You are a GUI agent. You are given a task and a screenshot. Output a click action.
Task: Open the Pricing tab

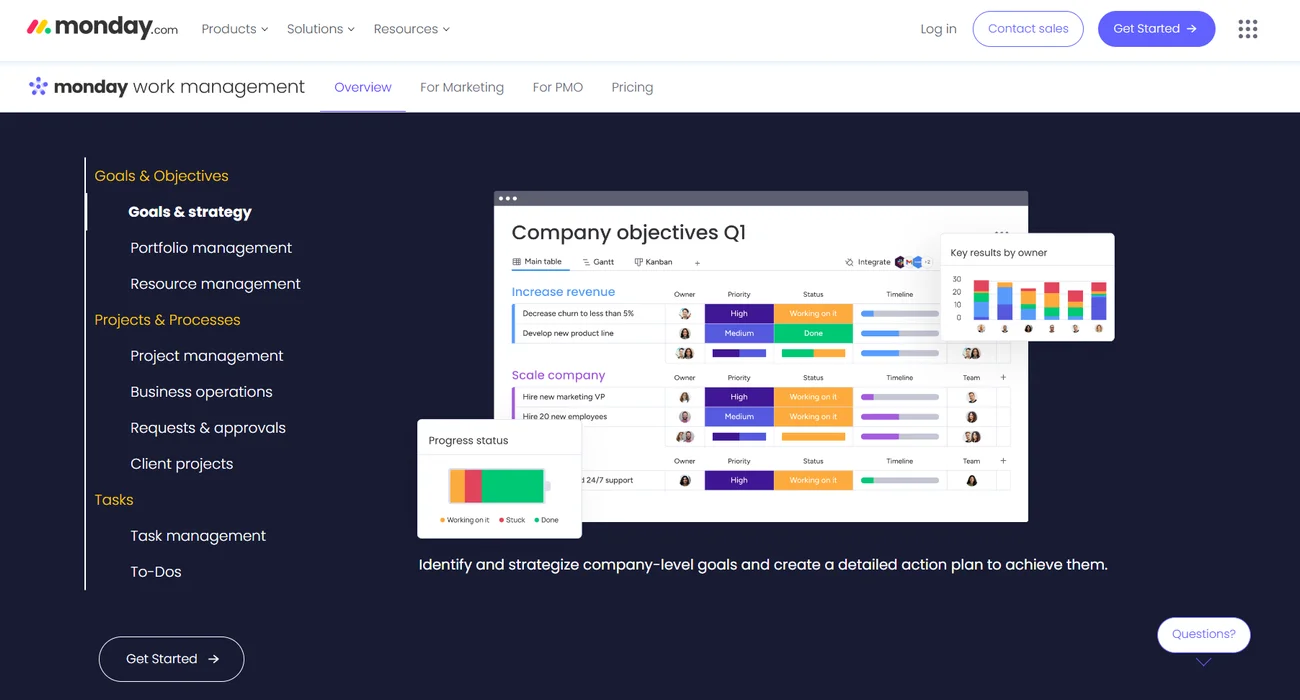coord(632,87)
